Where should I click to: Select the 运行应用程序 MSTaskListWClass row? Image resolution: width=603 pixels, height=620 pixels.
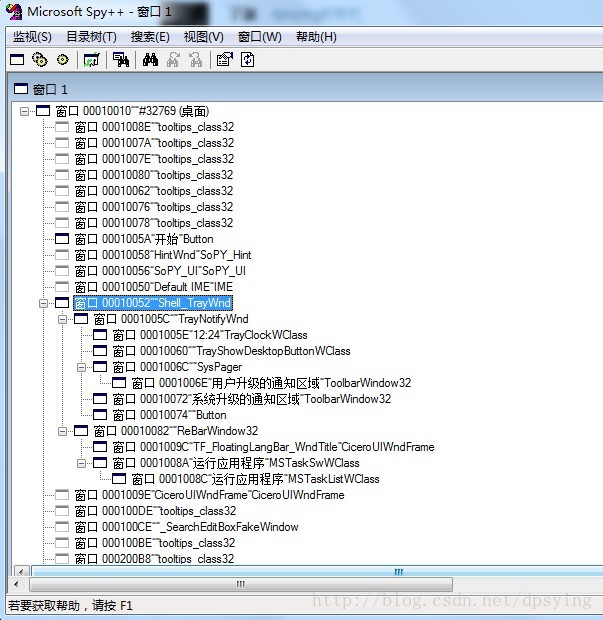point(255,479)
